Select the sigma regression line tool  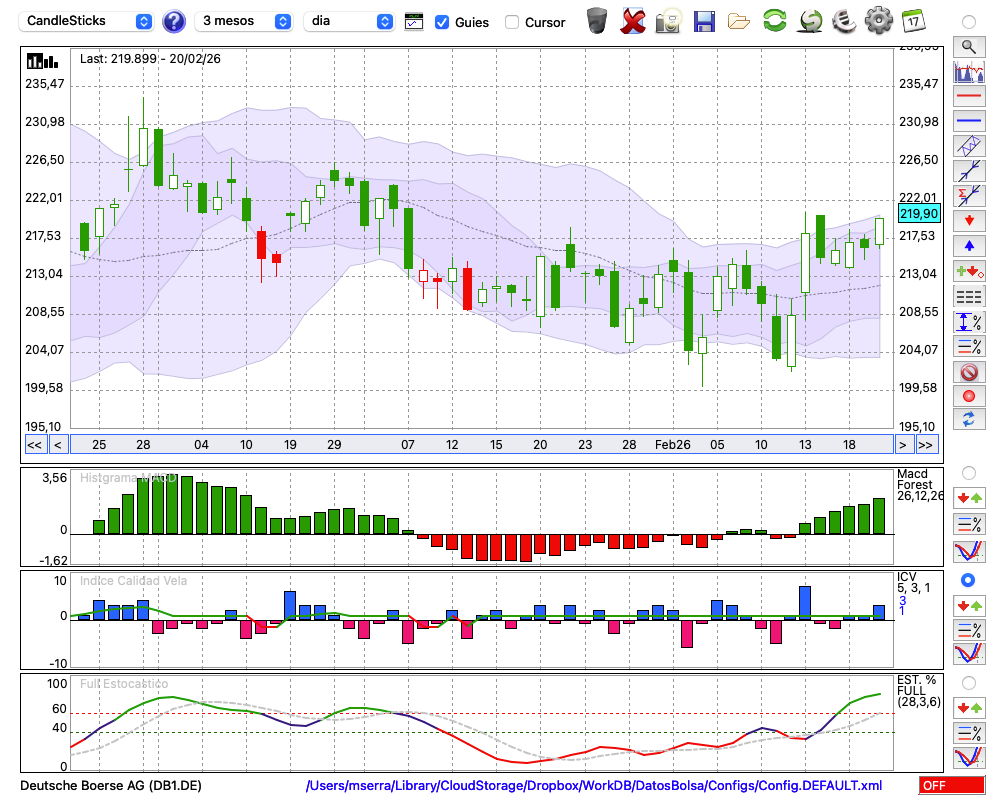click(x=969, y=196)
